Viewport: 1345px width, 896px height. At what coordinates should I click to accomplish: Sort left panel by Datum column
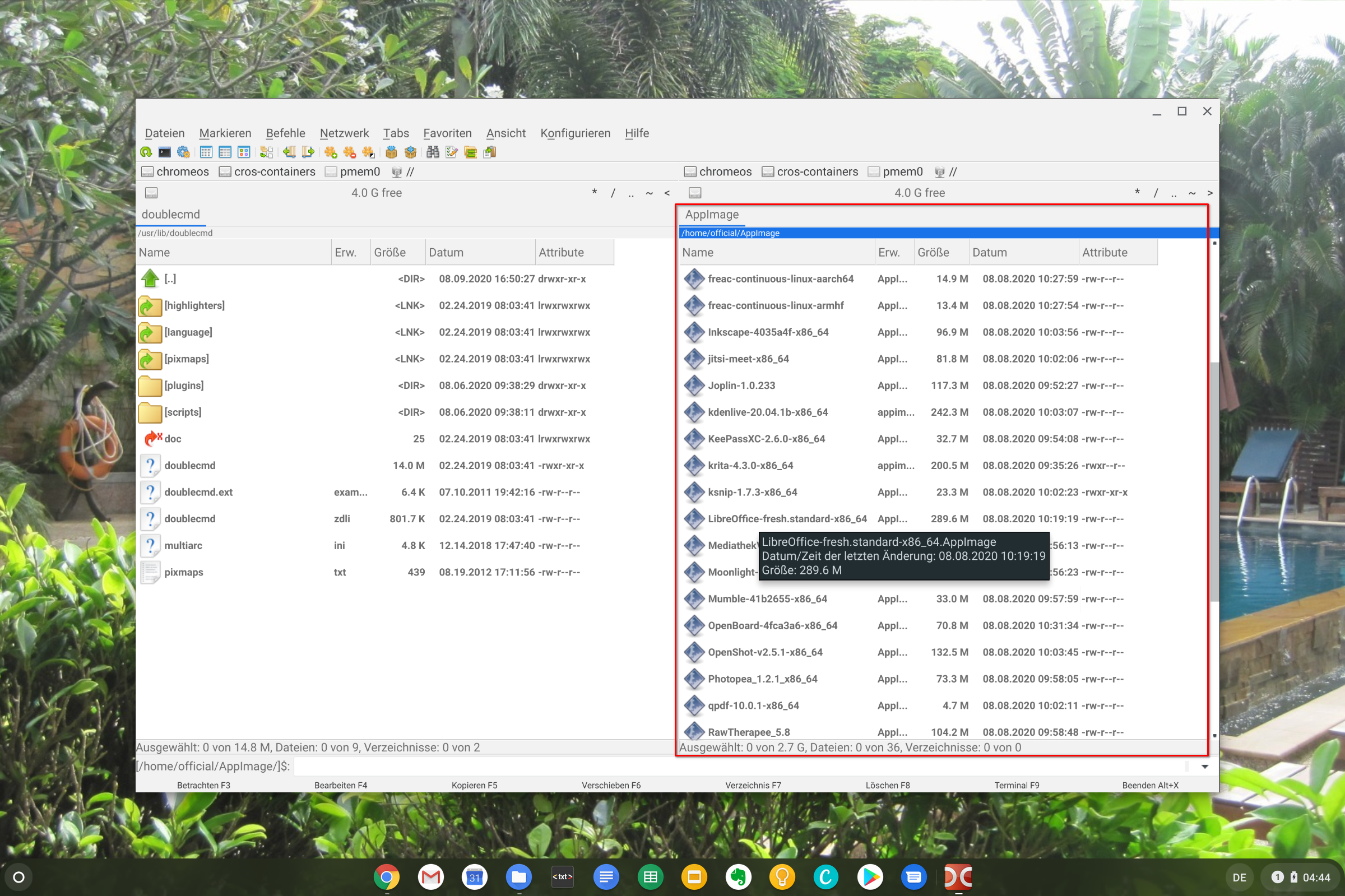coord(480,253)
